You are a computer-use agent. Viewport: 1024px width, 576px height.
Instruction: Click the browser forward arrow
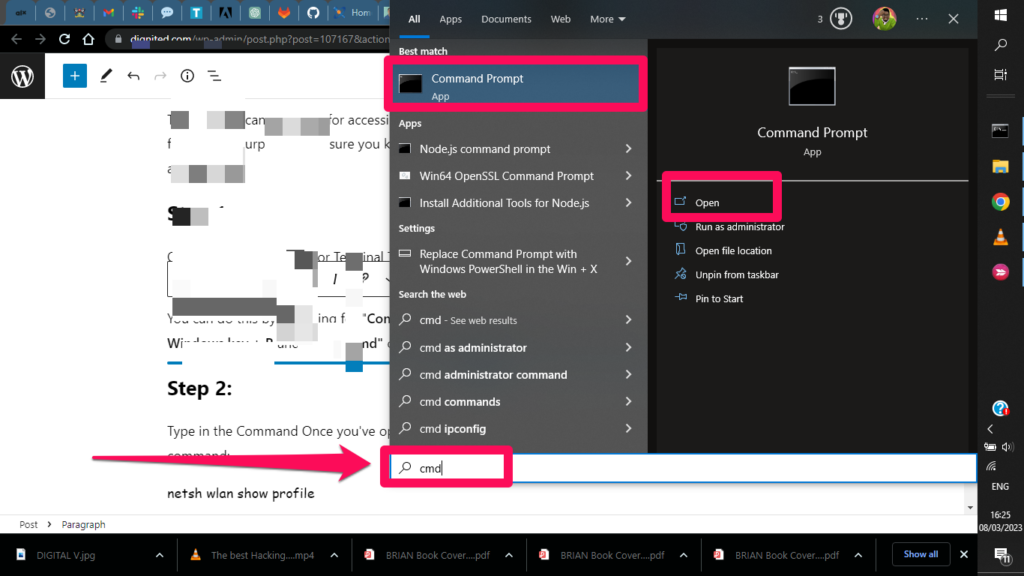[40, 39]
